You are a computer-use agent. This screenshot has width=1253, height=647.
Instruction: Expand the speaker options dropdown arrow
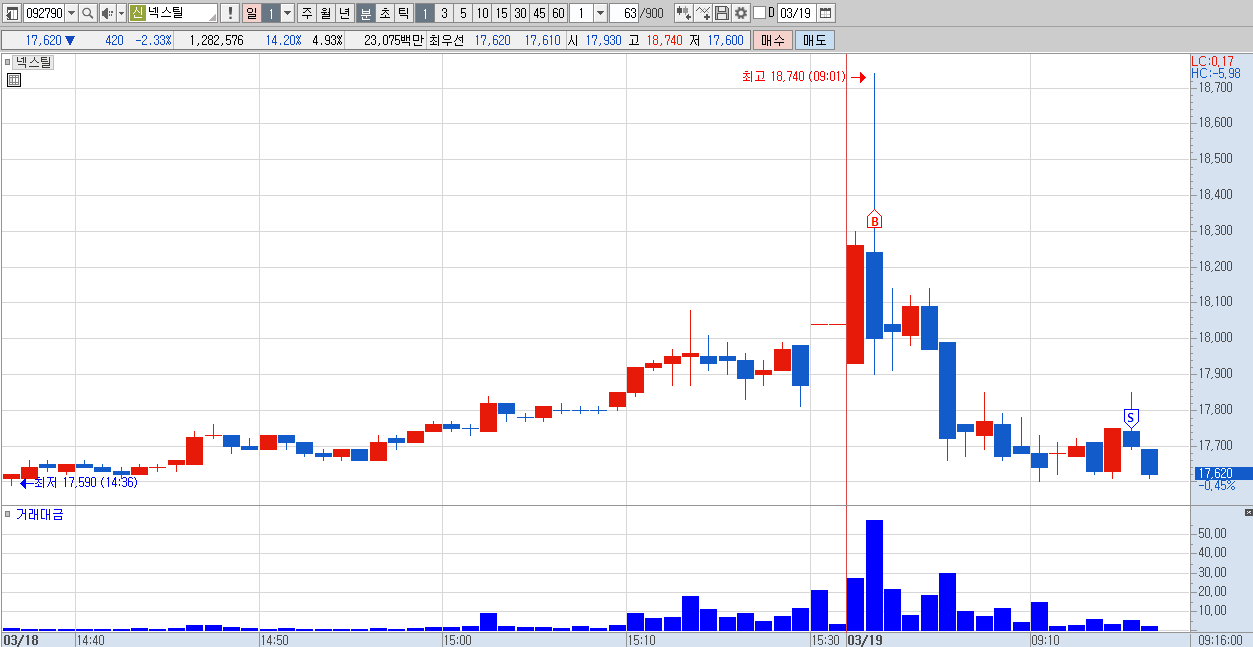point(121,13)
